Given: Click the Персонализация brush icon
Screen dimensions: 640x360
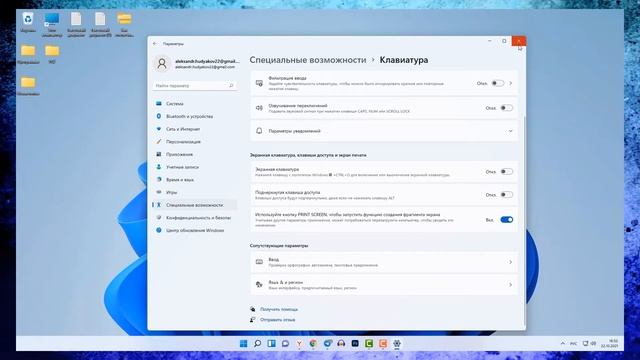Looking at the screenshot, I should pyautogui.click(x=159, y=142).
